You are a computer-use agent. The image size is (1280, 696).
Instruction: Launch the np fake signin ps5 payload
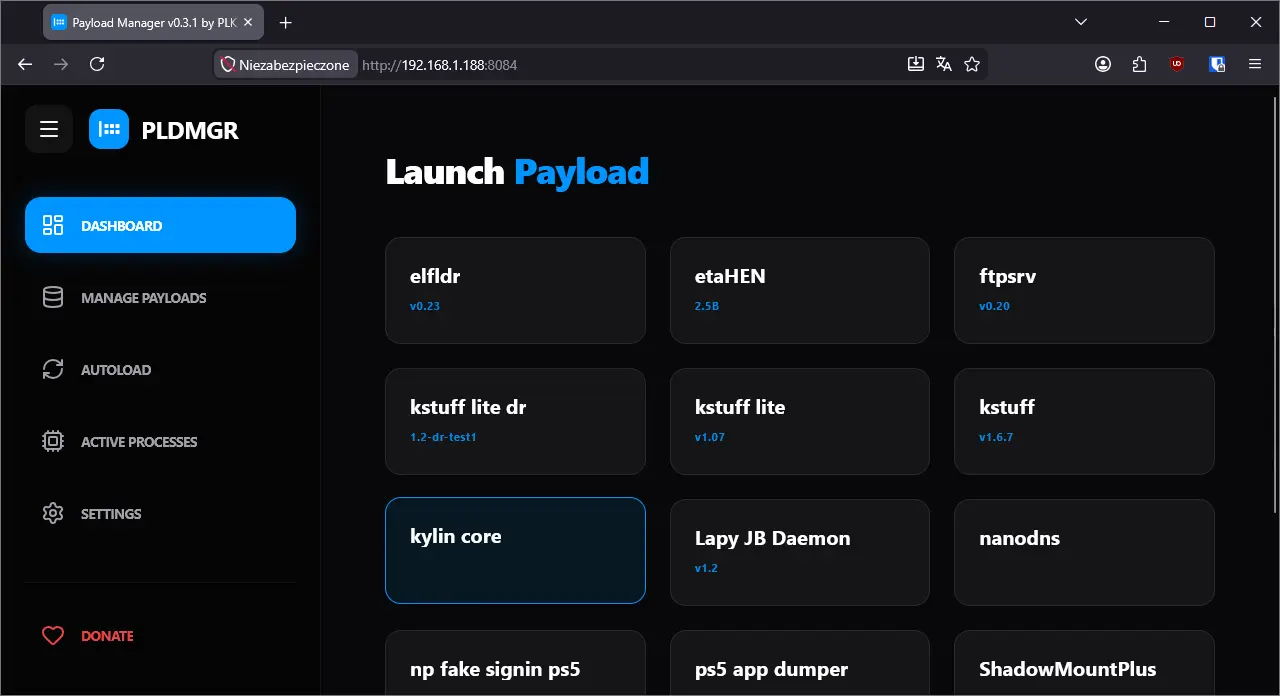coord(515,663)
